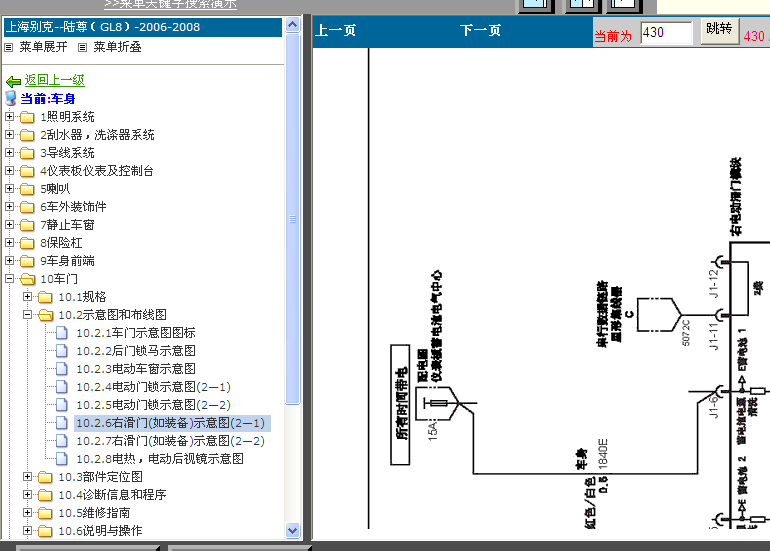The image size is (770, 551).
Task: Click the 跳转 jump button
Action: point(719,31)
